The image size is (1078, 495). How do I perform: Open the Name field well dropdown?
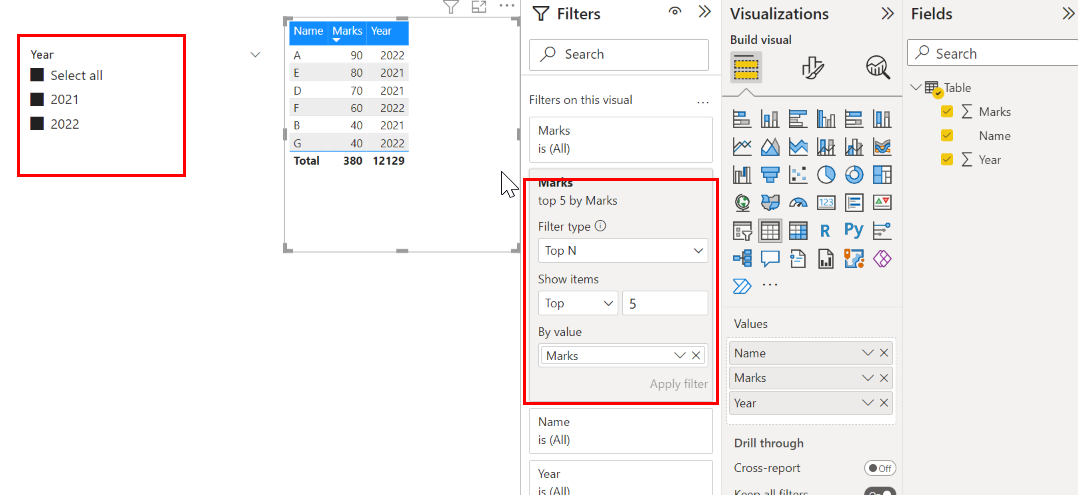click(868, 353)
